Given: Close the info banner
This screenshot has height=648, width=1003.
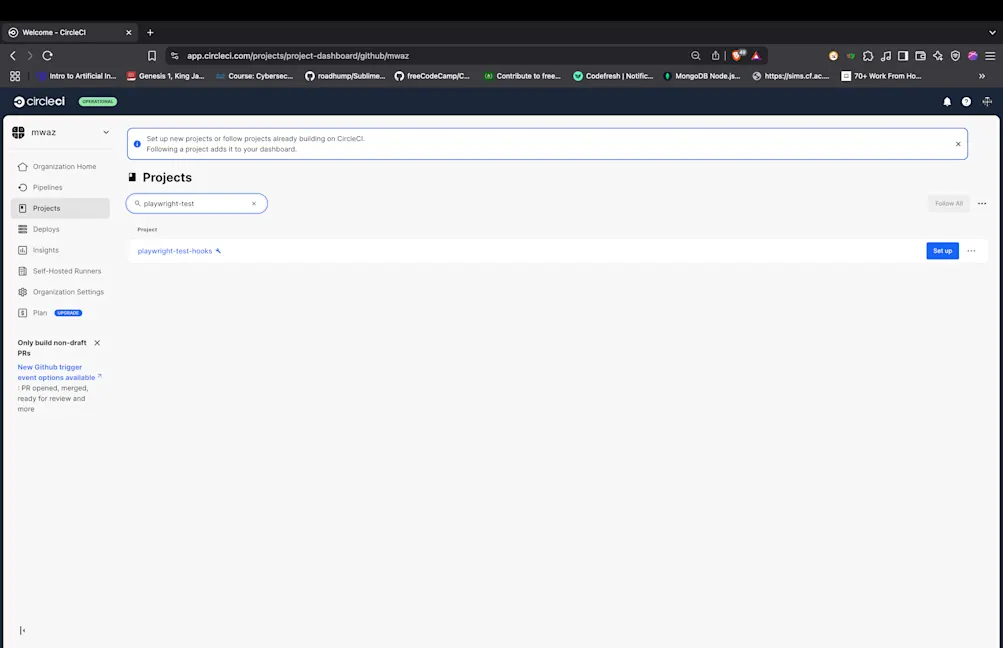Looking at the screenshot, I should click(x=958, y=144).
